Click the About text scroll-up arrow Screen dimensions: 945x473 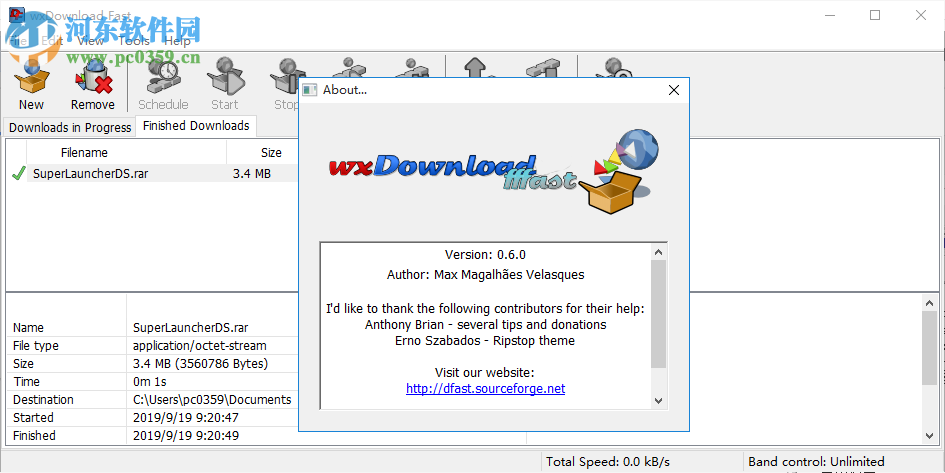pos(658,252)
